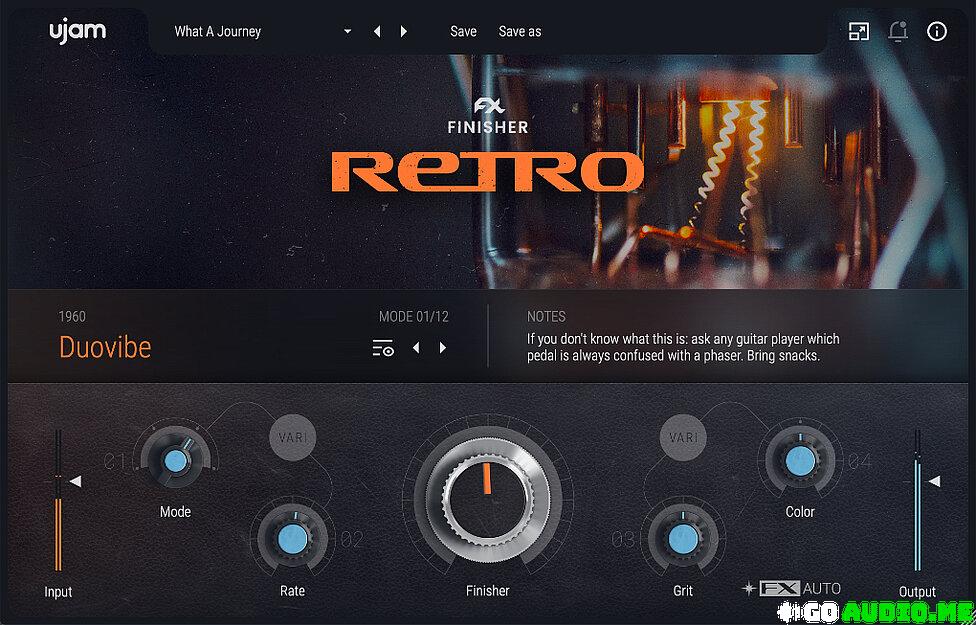Open the mode list browser icon
Screen dimensions: 976x625
click(x=383, y=348)
